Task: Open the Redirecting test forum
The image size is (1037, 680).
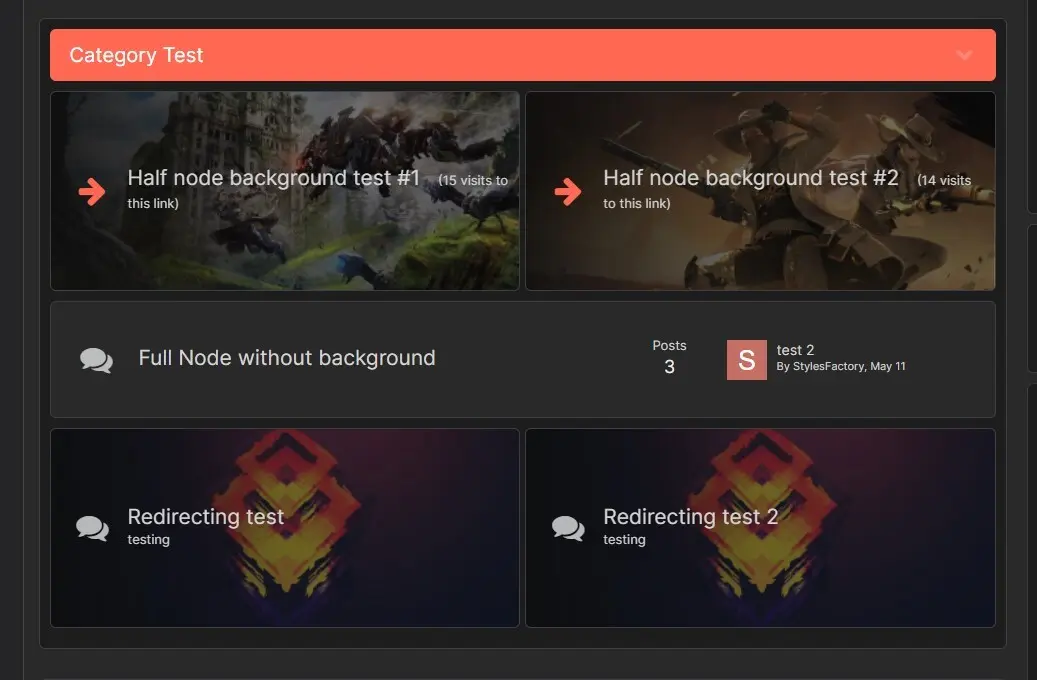Action: [x=206, y=516]
